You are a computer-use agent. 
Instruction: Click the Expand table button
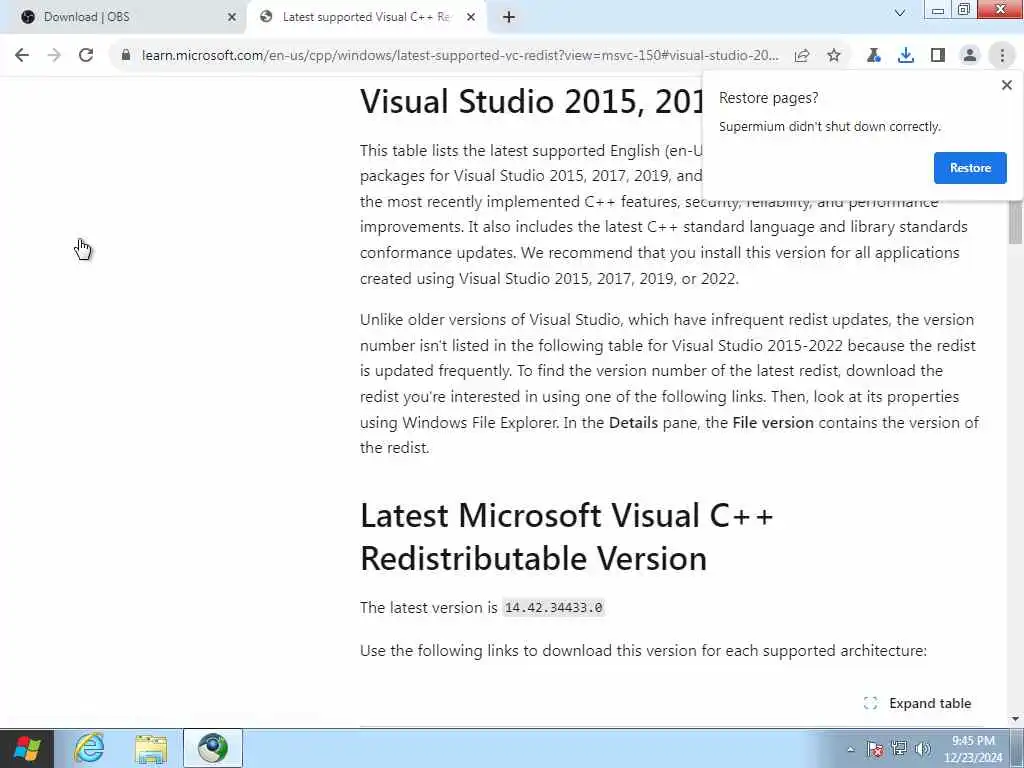917,703
